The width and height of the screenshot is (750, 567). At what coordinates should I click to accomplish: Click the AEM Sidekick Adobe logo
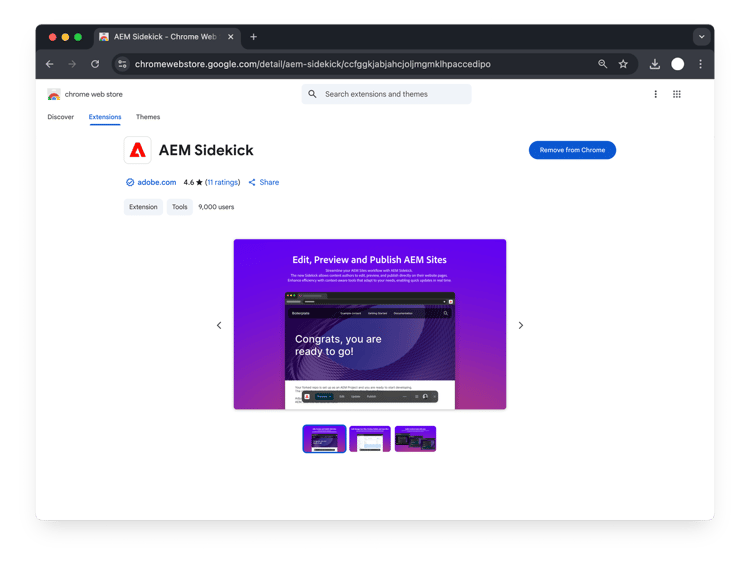point(138,150)
